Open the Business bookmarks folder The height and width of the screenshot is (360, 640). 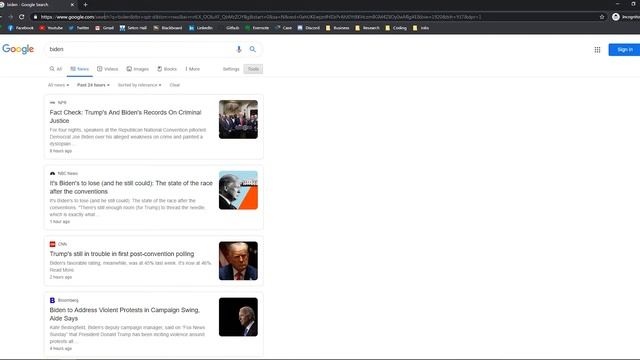pyautogui.click(x=338, y=28)
